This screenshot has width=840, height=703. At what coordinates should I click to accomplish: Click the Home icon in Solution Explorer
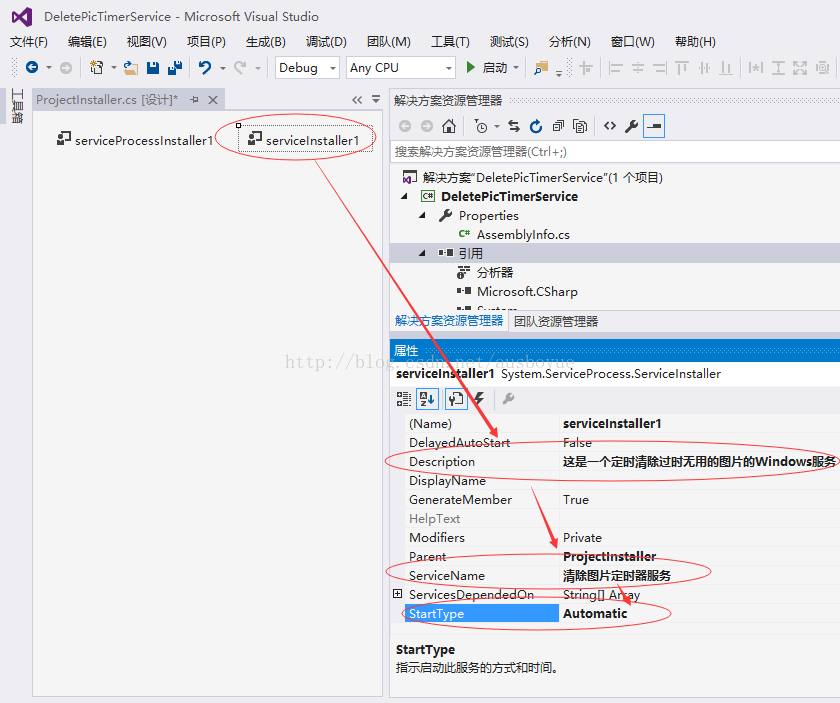[449, 126]
